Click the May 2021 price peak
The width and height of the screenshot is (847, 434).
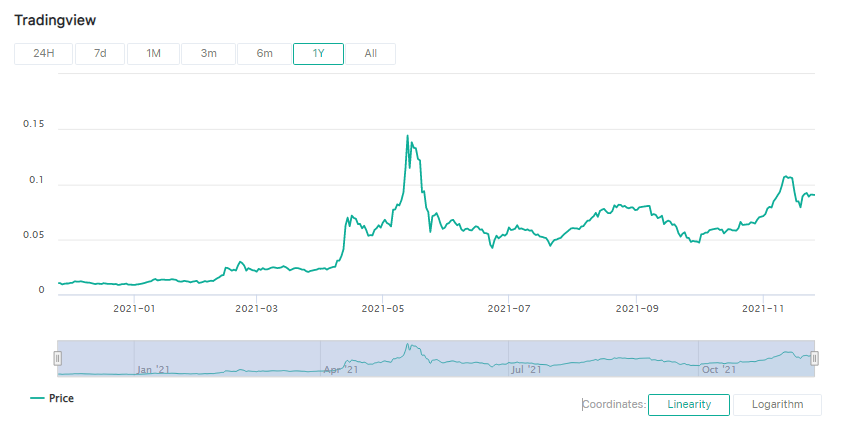[x=407, y=136]
